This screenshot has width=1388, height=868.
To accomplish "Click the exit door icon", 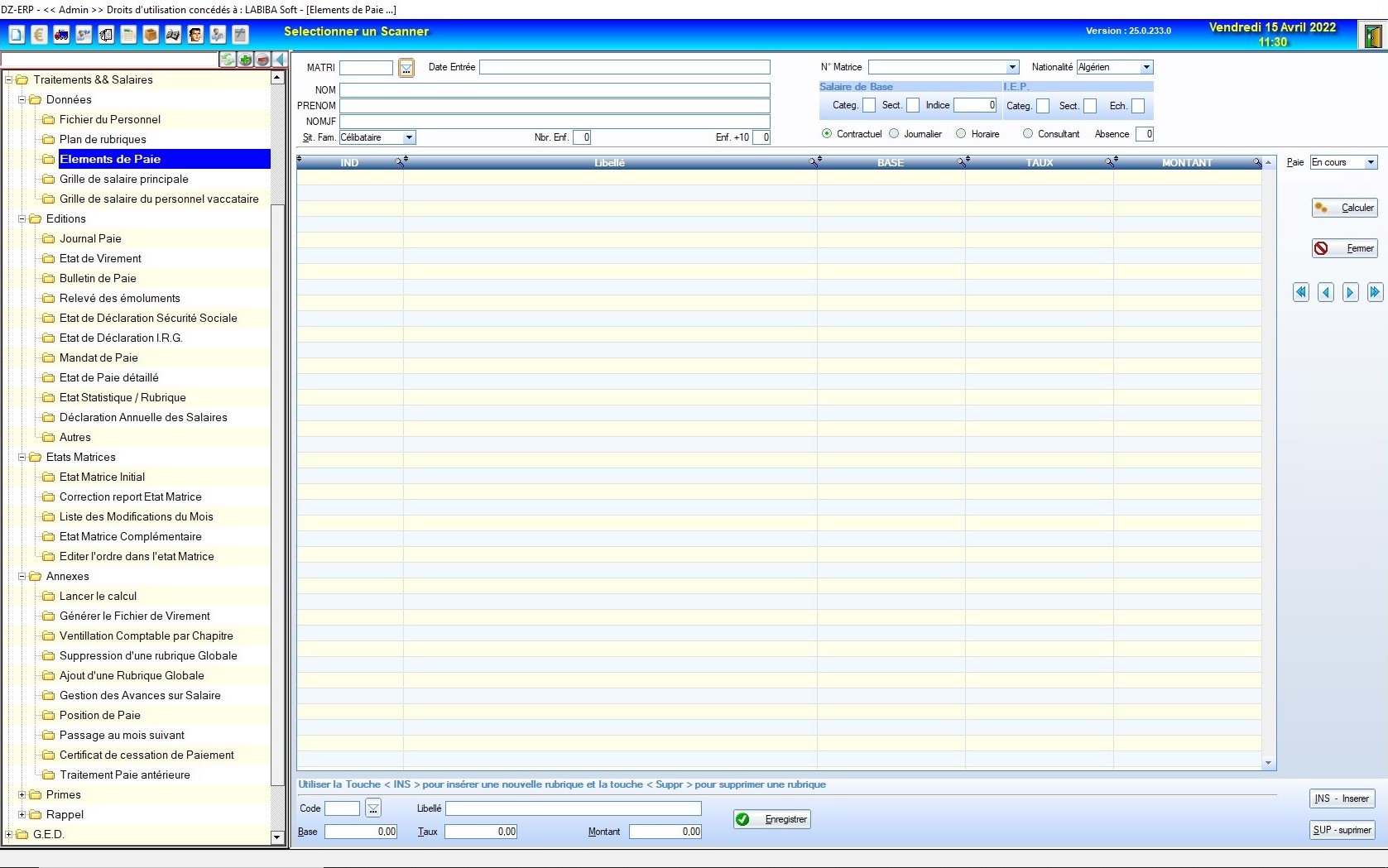I will 1373,36.
